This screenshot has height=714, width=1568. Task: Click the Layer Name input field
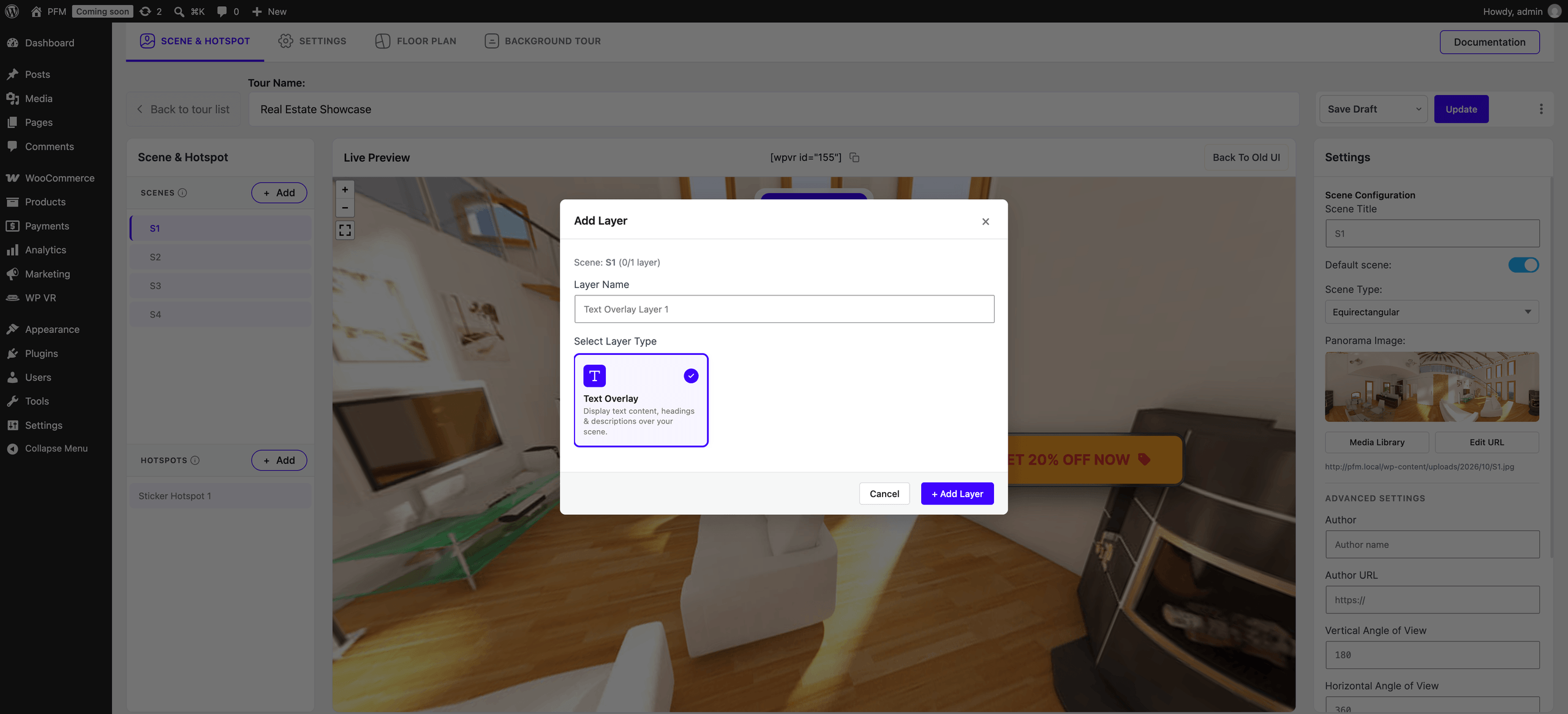pyautogui.click(x=784, y=310)
